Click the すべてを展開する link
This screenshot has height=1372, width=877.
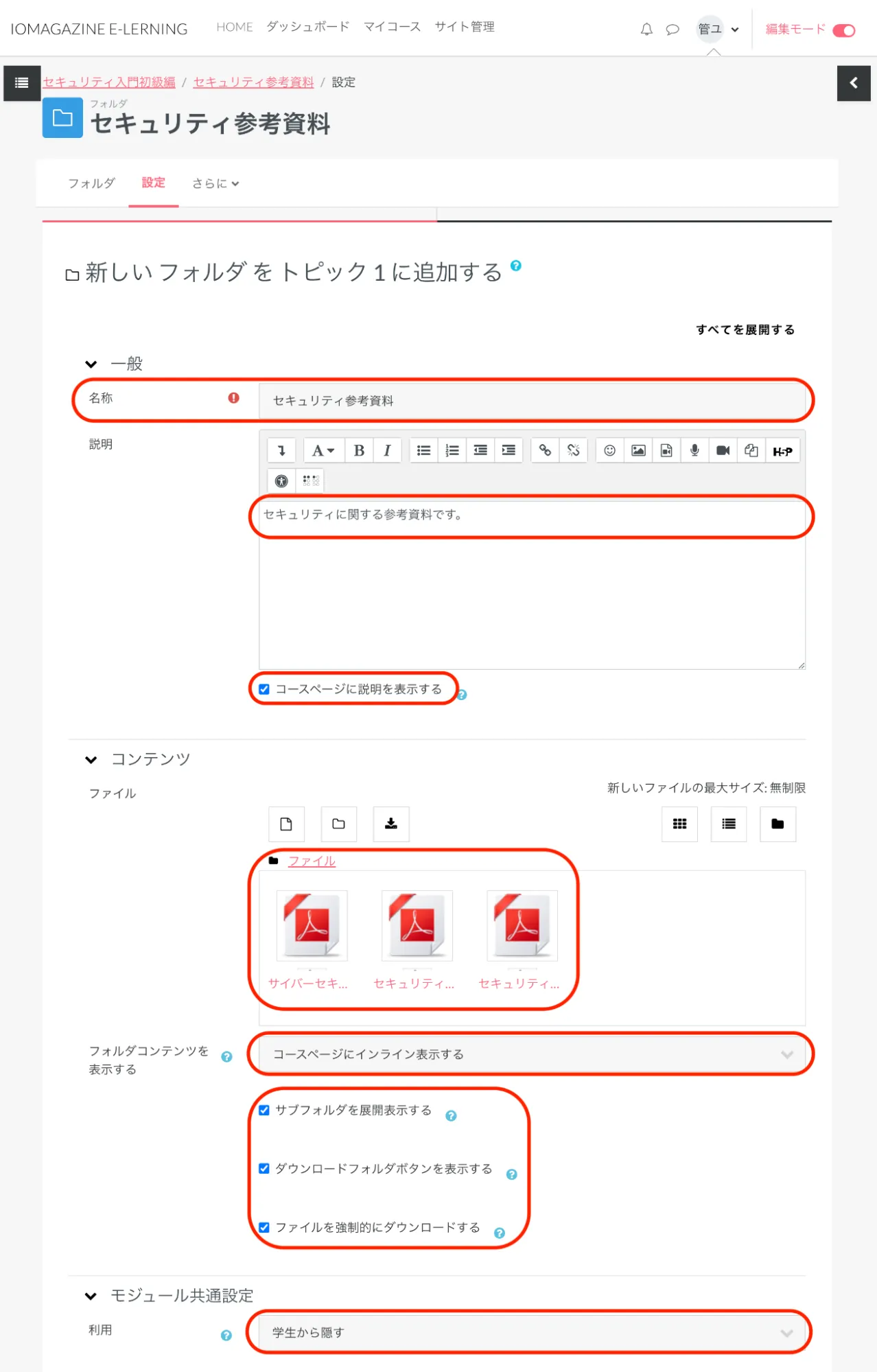pyautogui.click(x=745, y=329)
